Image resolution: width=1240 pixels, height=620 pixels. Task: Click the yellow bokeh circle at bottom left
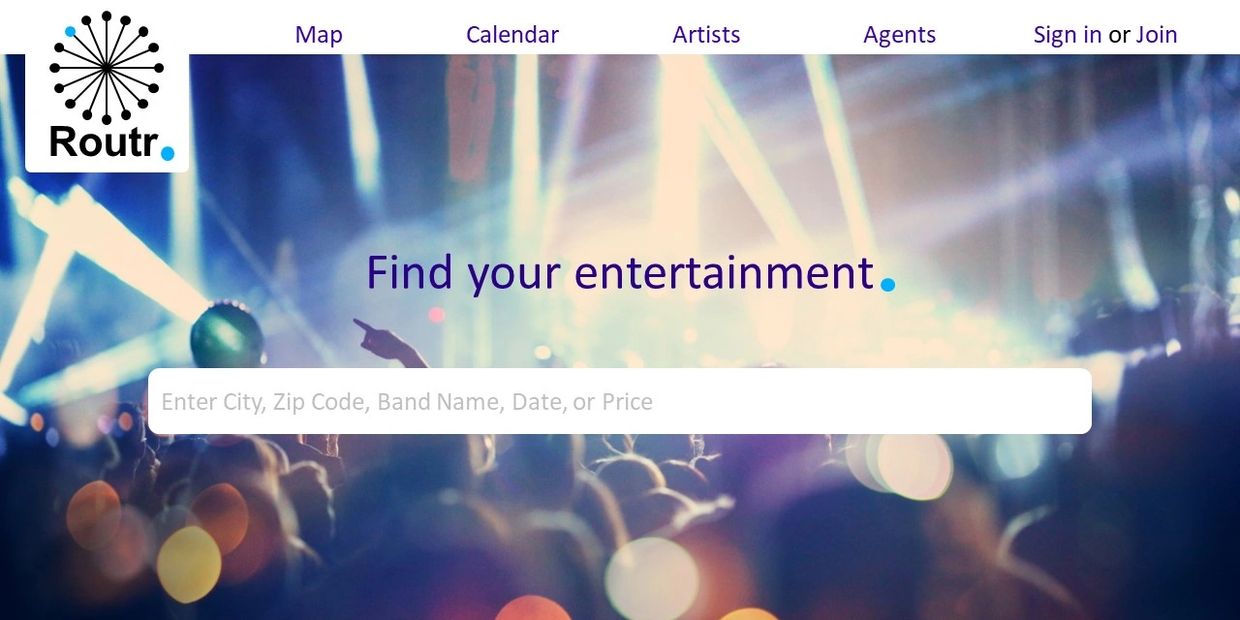pos(188,564)
